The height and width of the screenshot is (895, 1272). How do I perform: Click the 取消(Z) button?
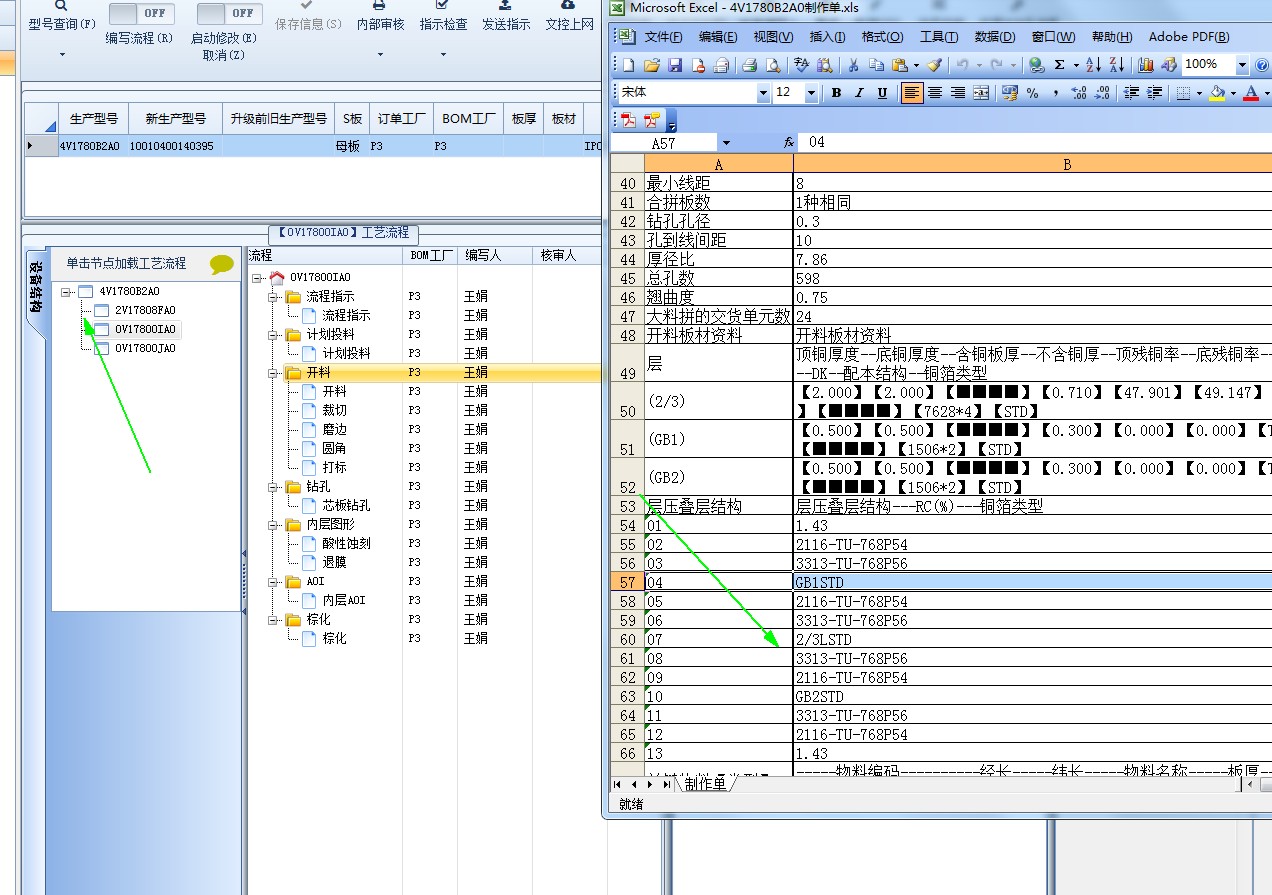tap(223, 55)
